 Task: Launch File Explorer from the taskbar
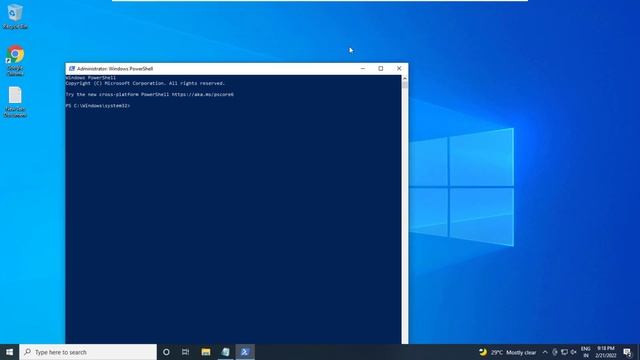click(x=206, y=352)
